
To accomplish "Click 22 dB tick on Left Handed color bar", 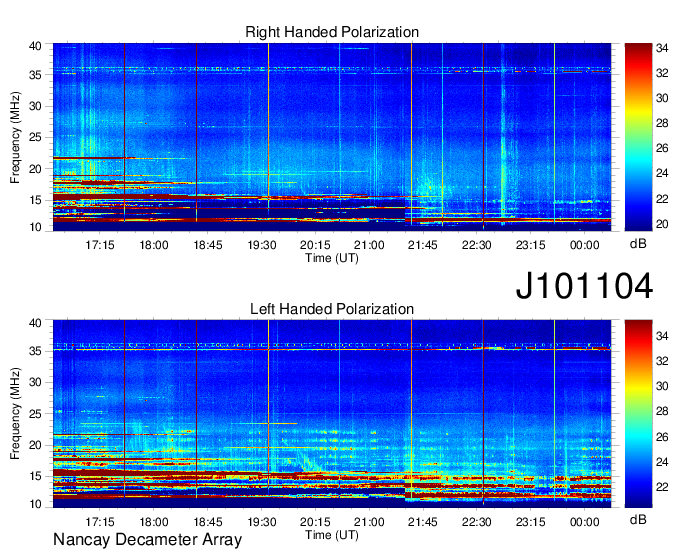I will click(x=662, y=487).
